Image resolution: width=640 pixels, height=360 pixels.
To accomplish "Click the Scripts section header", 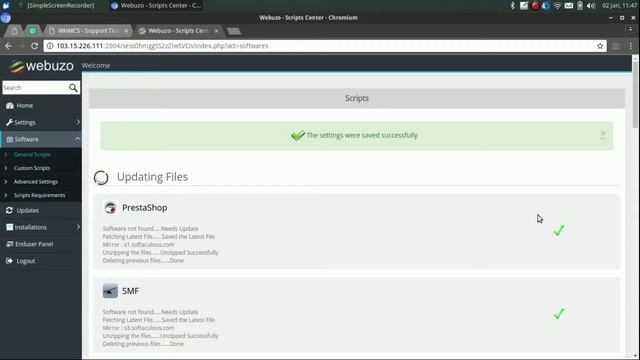I will [x=357, y=98].
